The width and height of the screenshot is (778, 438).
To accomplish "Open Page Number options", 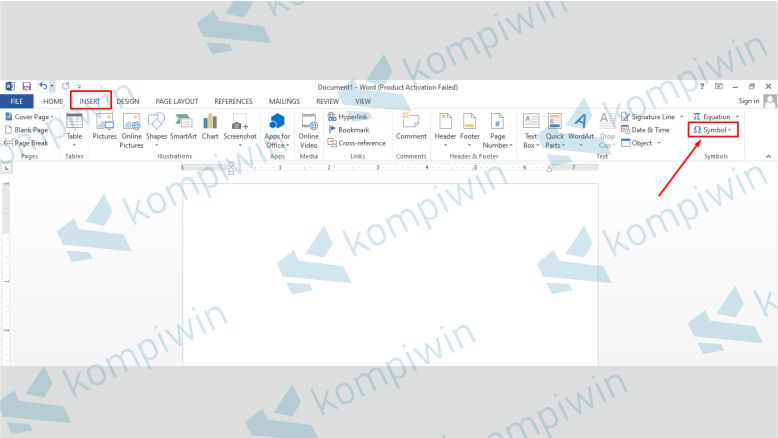I will point(497,130).
